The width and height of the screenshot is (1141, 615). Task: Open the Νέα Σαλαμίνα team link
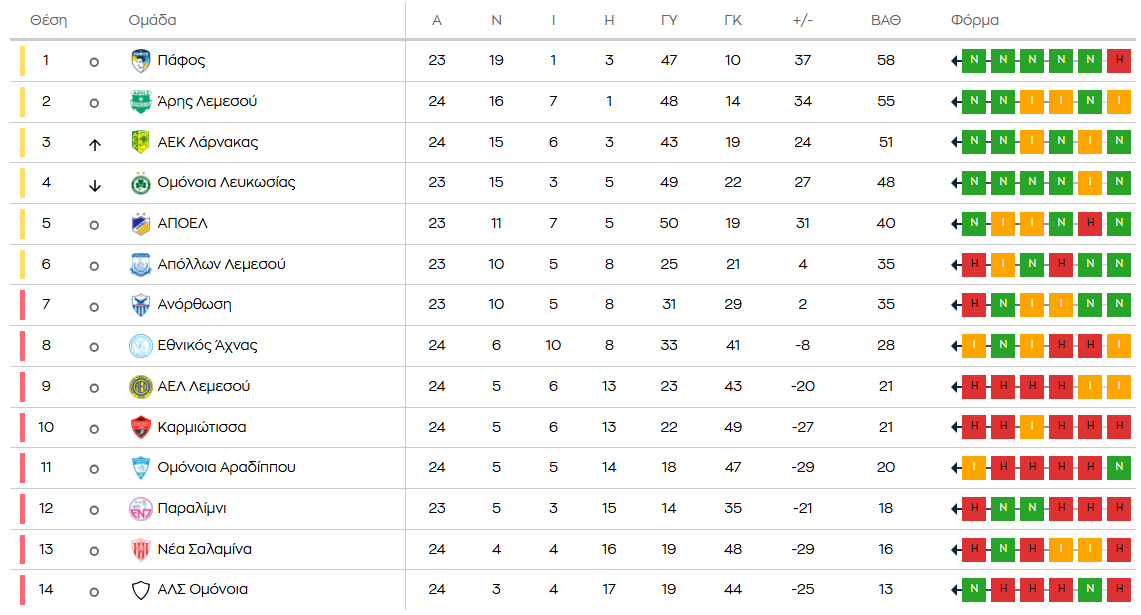coord(204,549)
